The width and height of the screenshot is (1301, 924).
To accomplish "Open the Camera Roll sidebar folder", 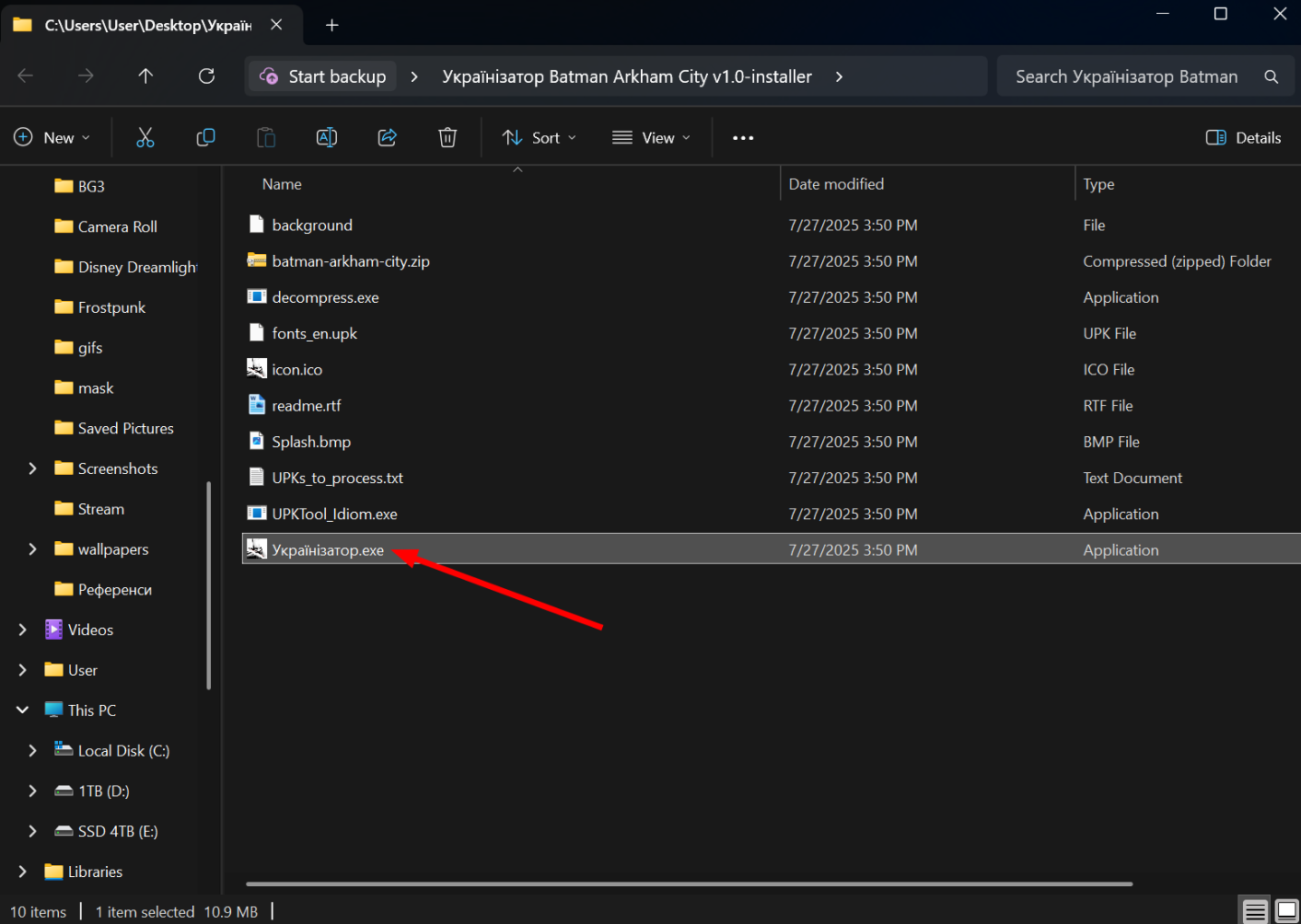I will click(x=106, y=226).
